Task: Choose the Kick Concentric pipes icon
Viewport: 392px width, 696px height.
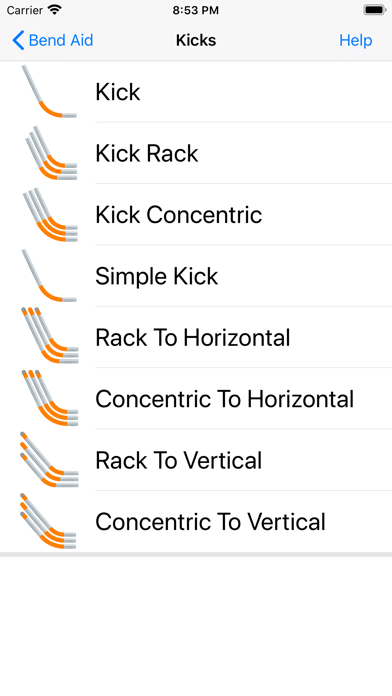Action: [50, 214]
